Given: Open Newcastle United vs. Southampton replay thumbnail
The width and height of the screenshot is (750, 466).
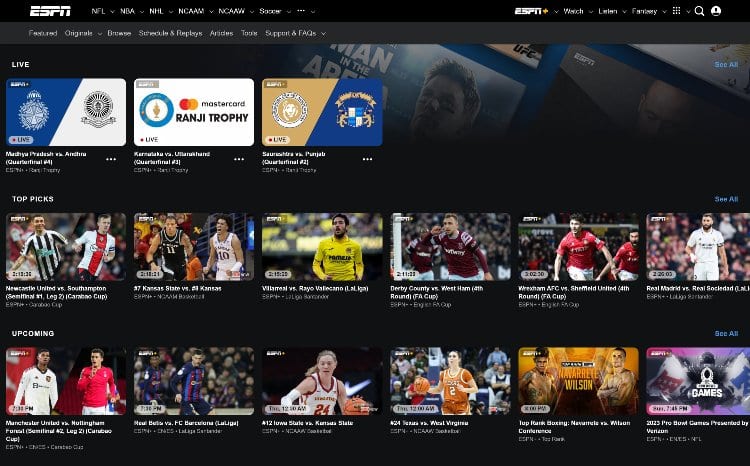Looking at the screenshot, I should 66,247.
